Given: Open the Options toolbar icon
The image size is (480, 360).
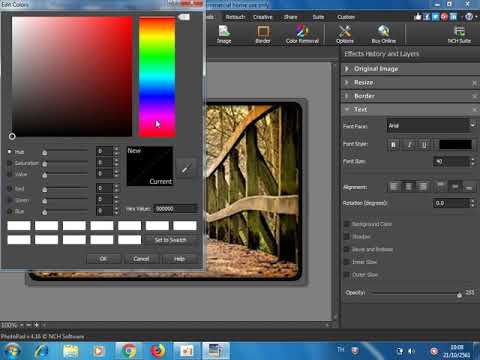Looking at the screenshot, I should tap(345, 34).
